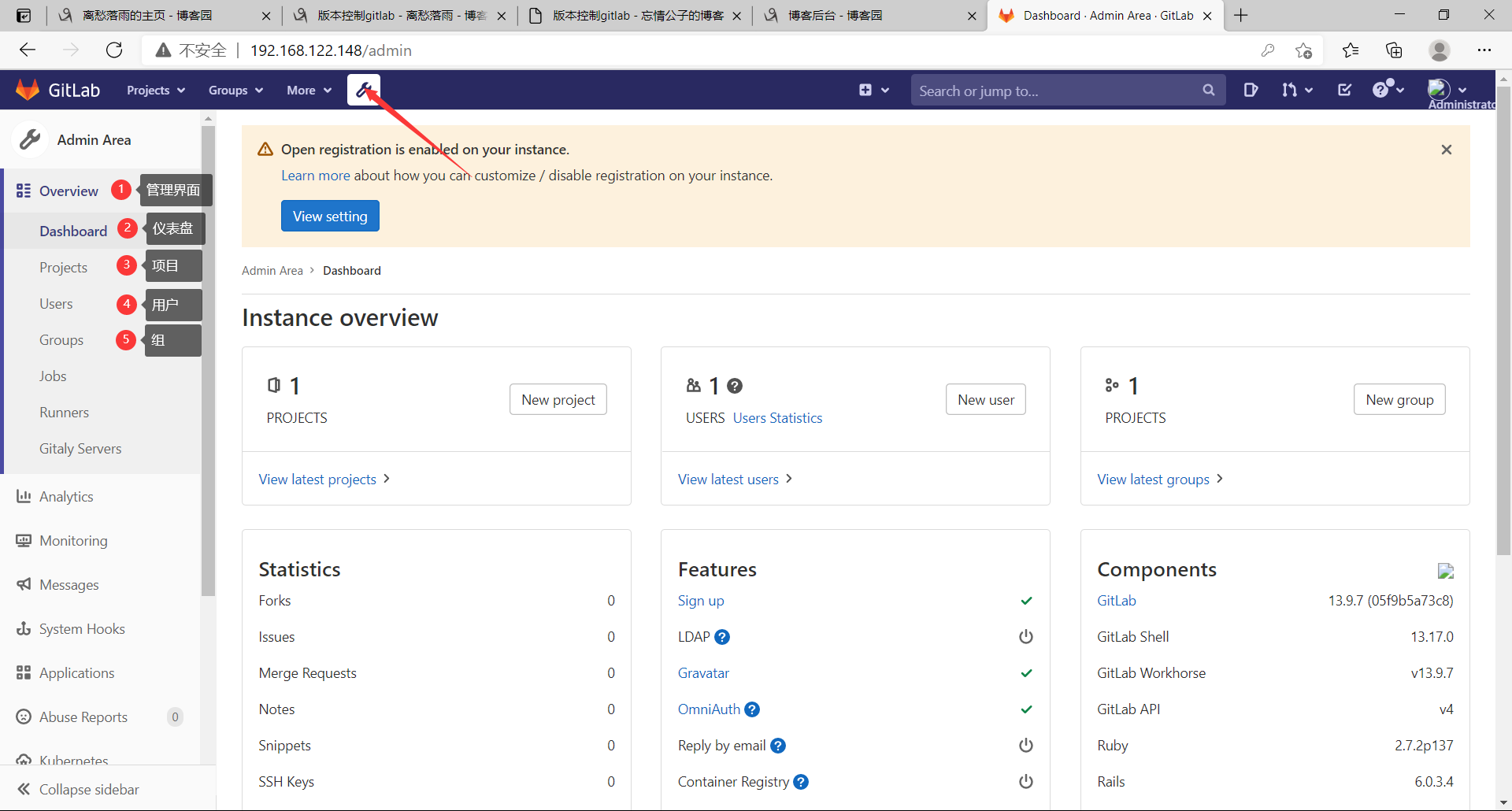Click the New user button
This screenshot has width=1512, height=811.
point(986,399)
